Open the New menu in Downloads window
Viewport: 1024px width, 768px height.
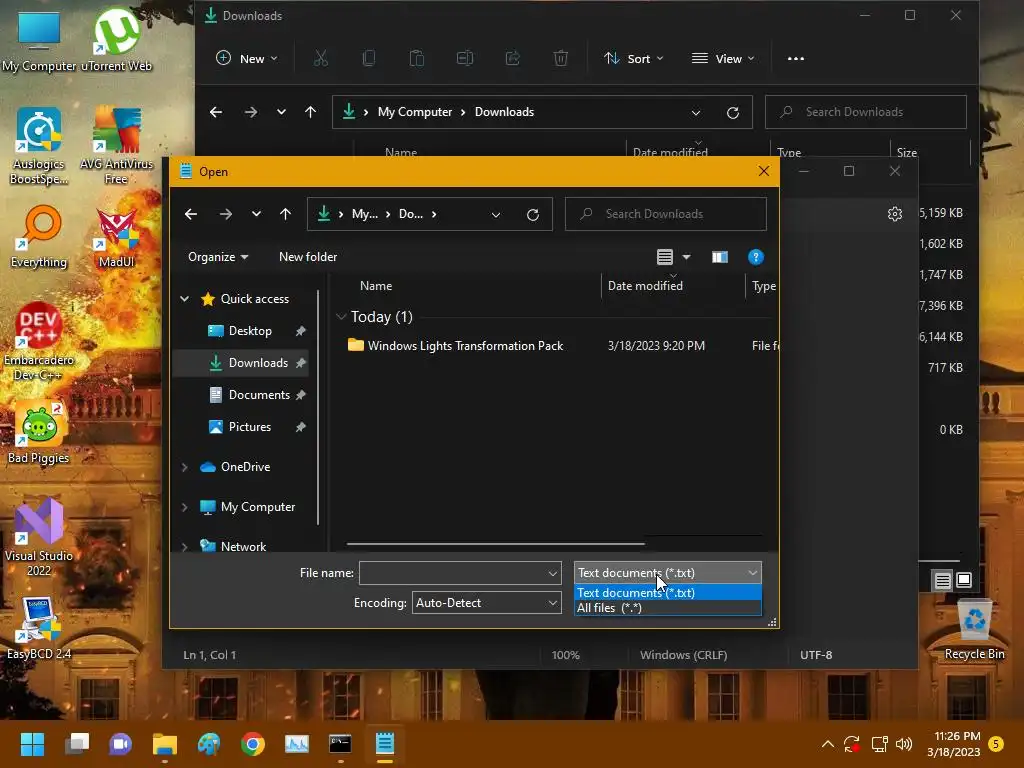(x=246, y=59)
